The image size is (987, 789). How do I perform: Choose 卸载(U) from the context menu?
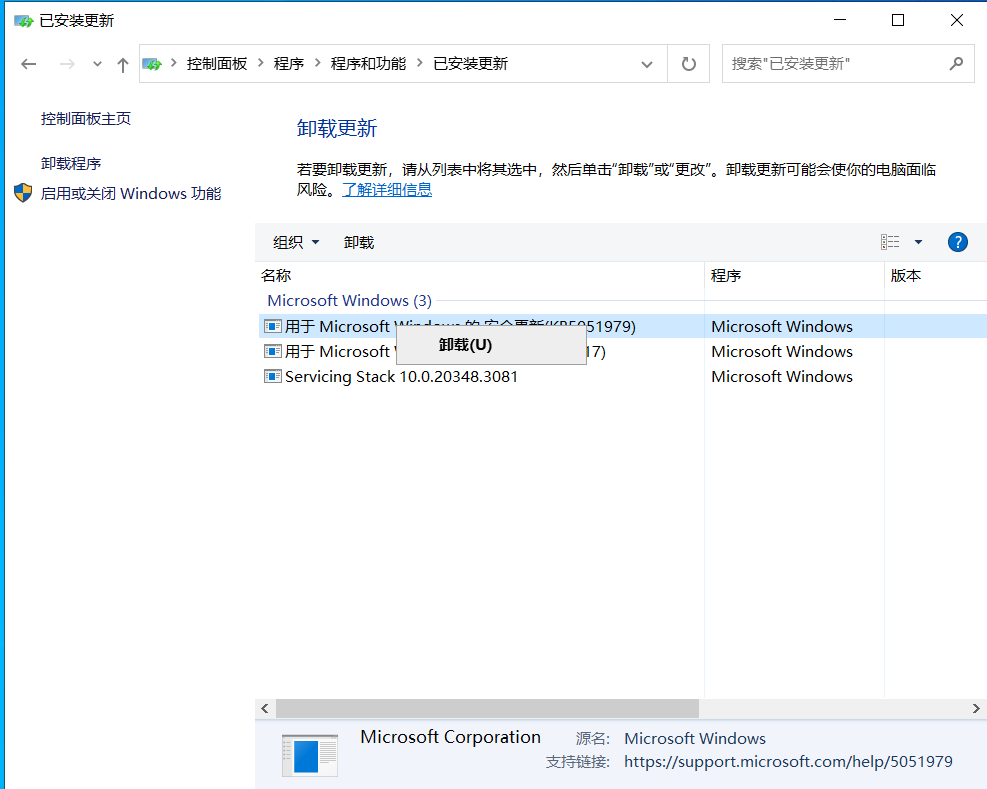(x=491, y=345)
